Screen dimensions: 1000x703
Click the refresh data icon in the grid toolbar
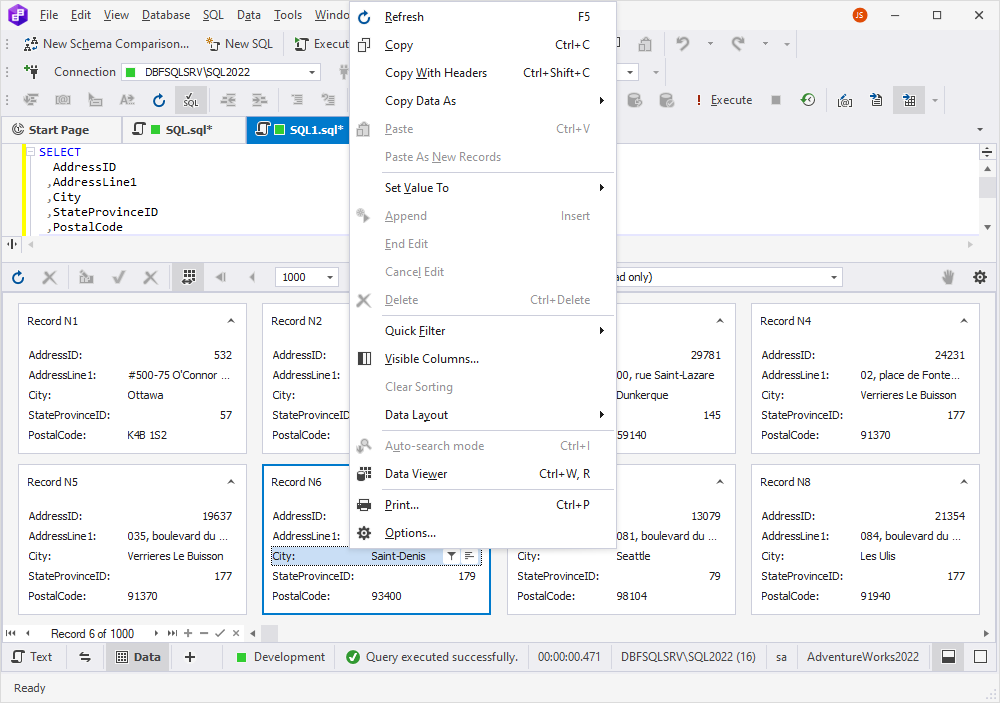(18, 277)
